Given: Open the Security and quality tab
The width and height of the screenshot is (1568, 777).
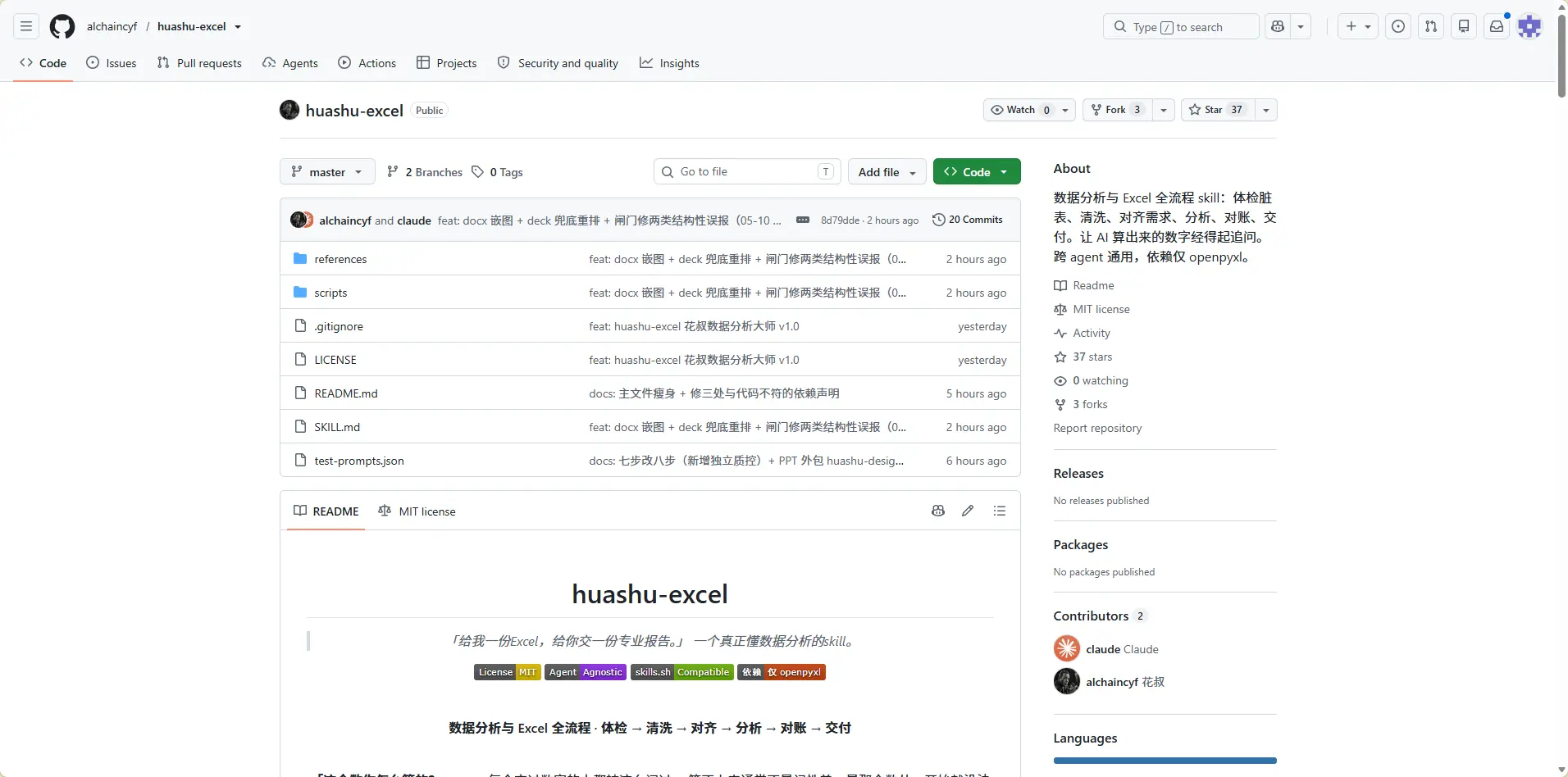Looking at the screenshot, I should [558, 63].
